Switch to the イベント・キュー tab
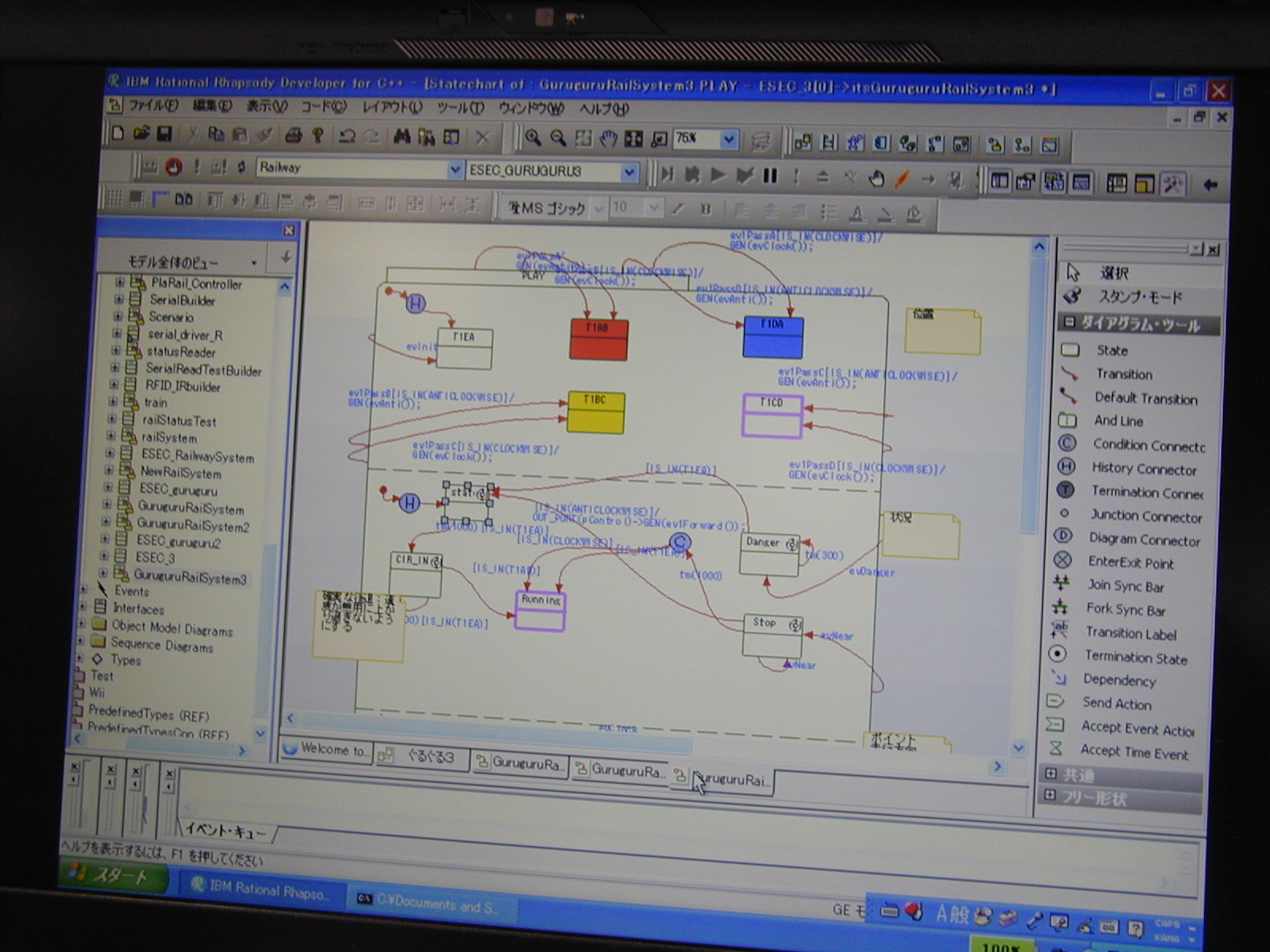The height and width of the screenshot is (952, 1270). point(227,831)
